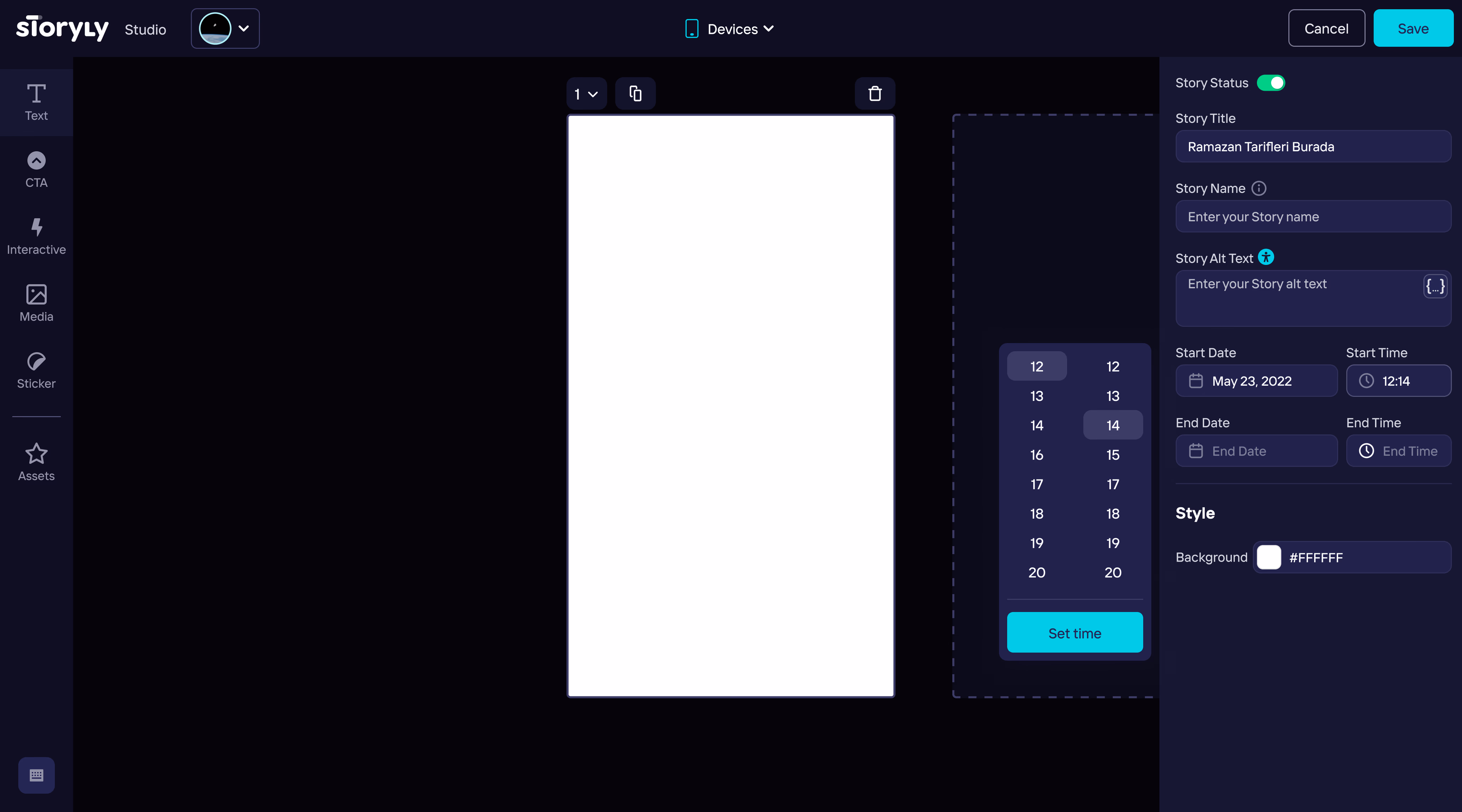Open the white Background color swatch
Screen dimensions: 1462x812
[1269, 557]
